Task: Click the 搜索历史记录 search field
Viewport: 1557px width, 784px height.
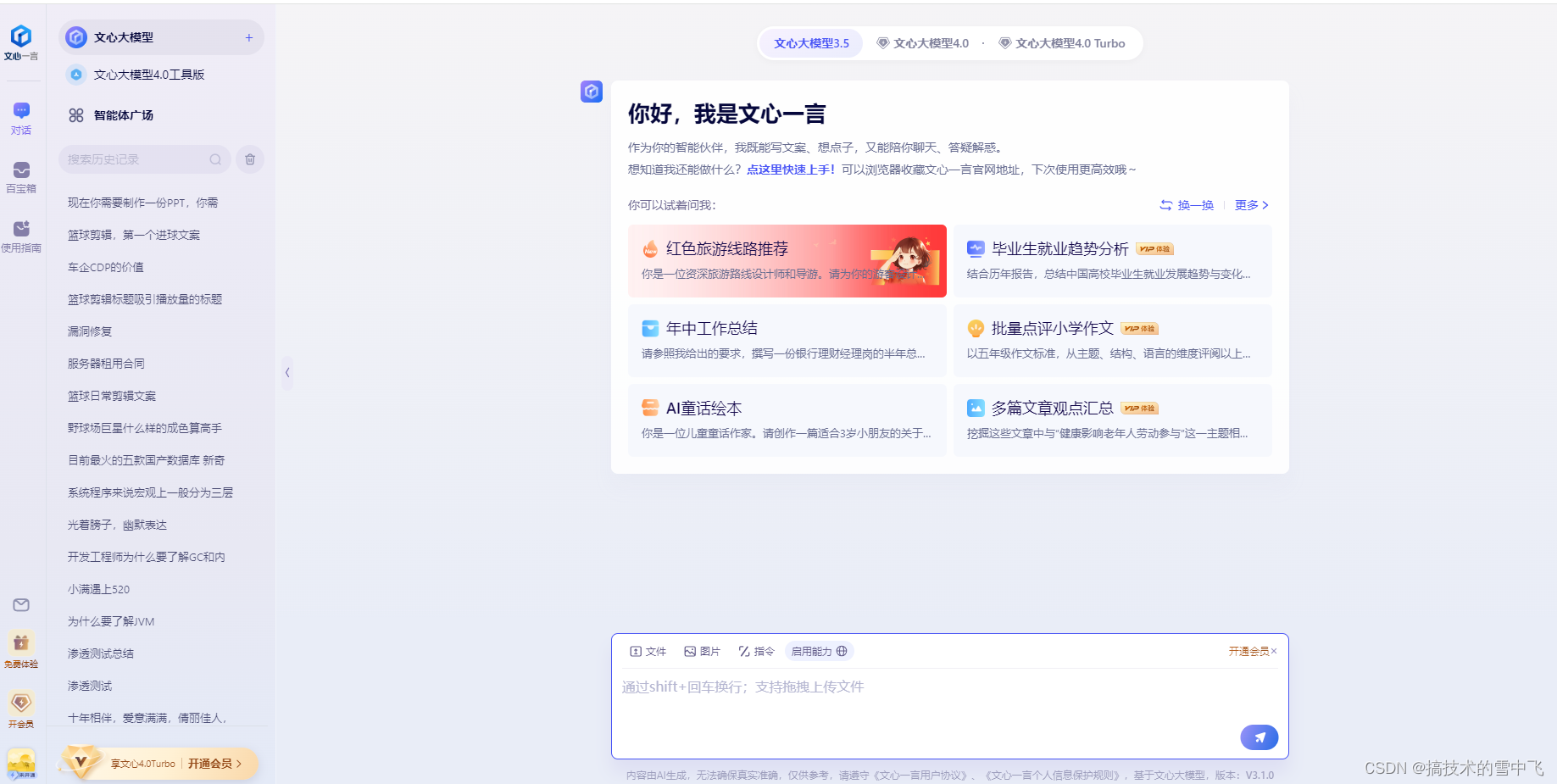Action: click(144, 159)
